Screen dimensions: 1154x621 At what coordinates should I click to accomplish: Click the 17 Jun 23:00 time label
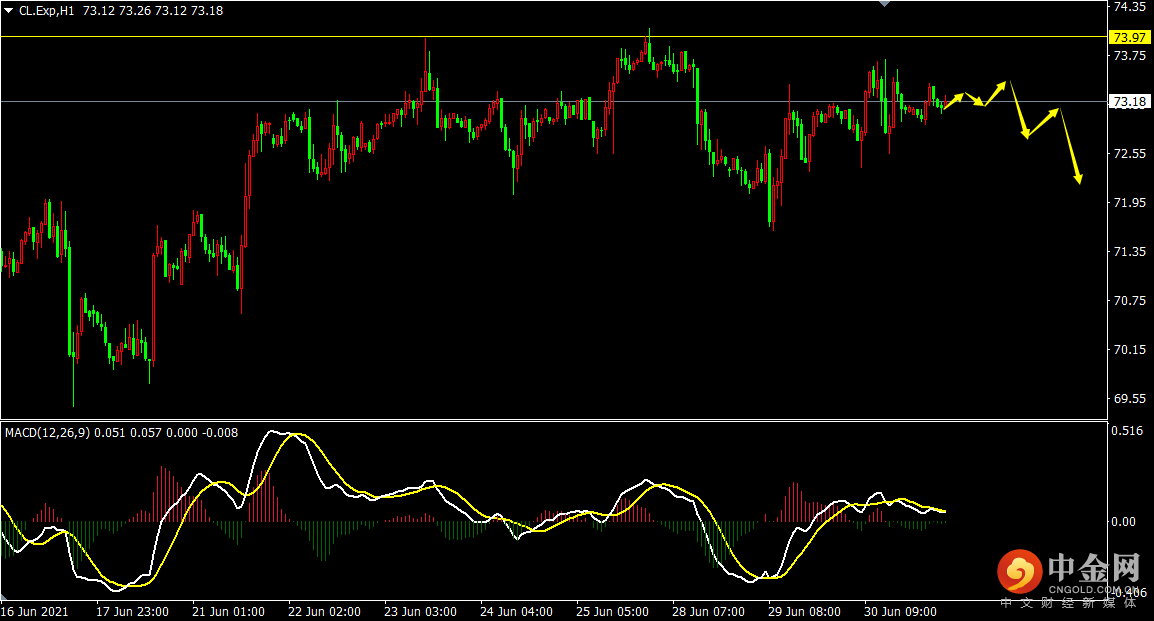pyautogui.click(x=132, y=611)
